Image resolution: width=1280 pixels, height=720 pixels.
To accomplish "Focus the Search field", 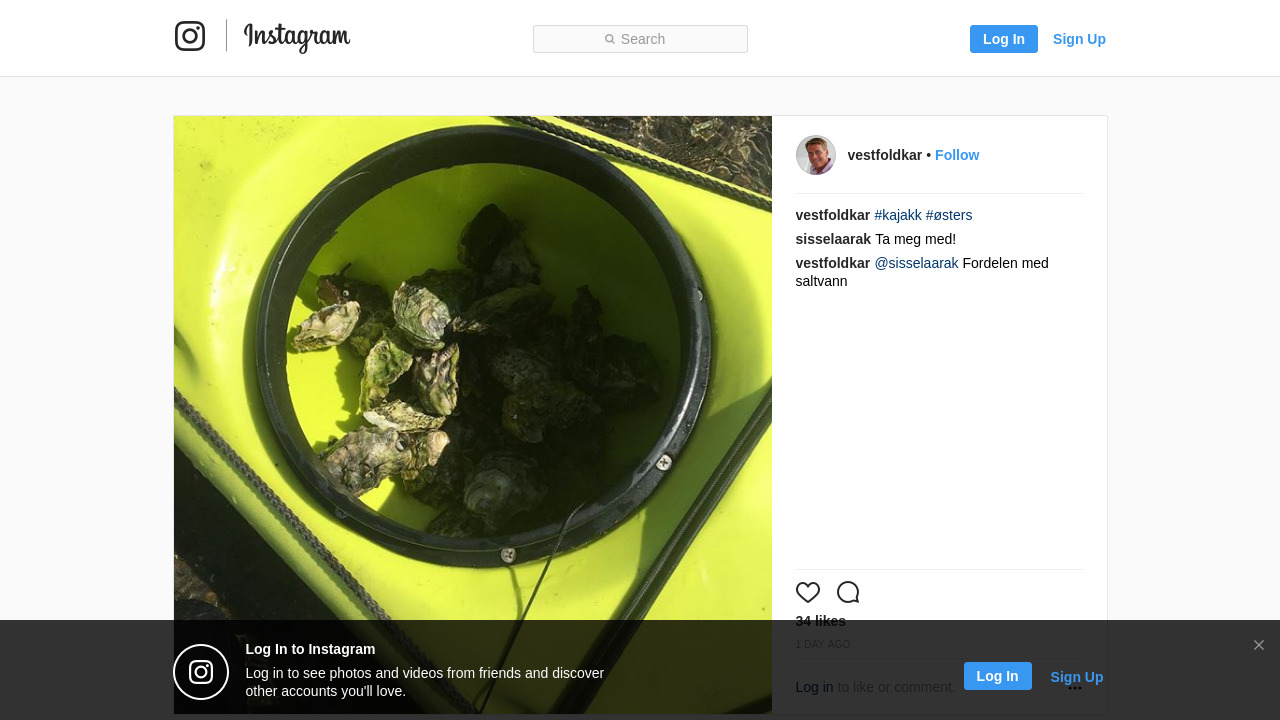I will click(640, 39).
